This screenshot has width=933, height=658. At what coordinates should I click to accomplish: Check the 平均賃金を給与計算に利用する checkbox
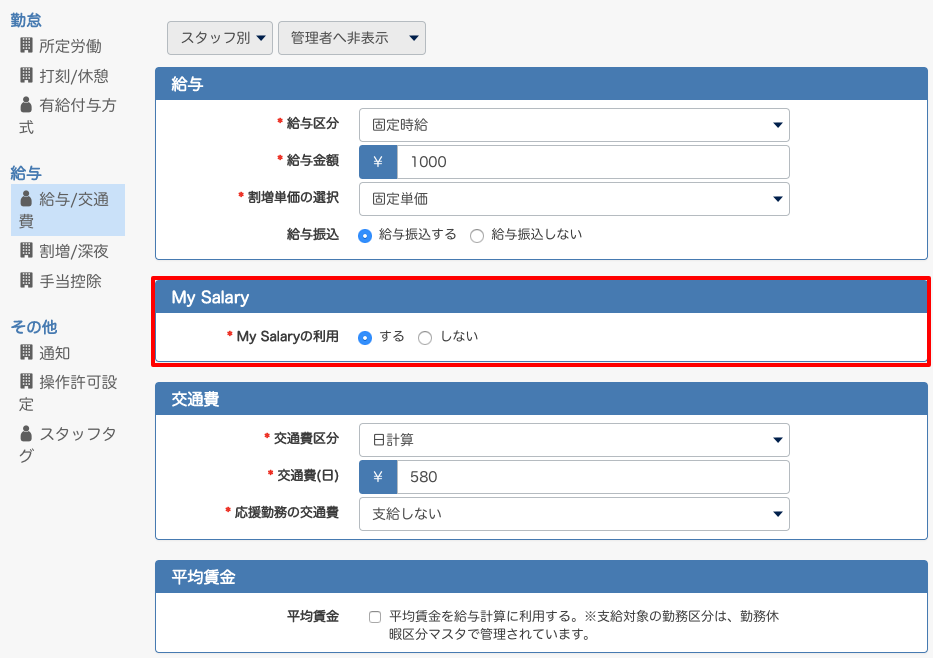(375, 617)
